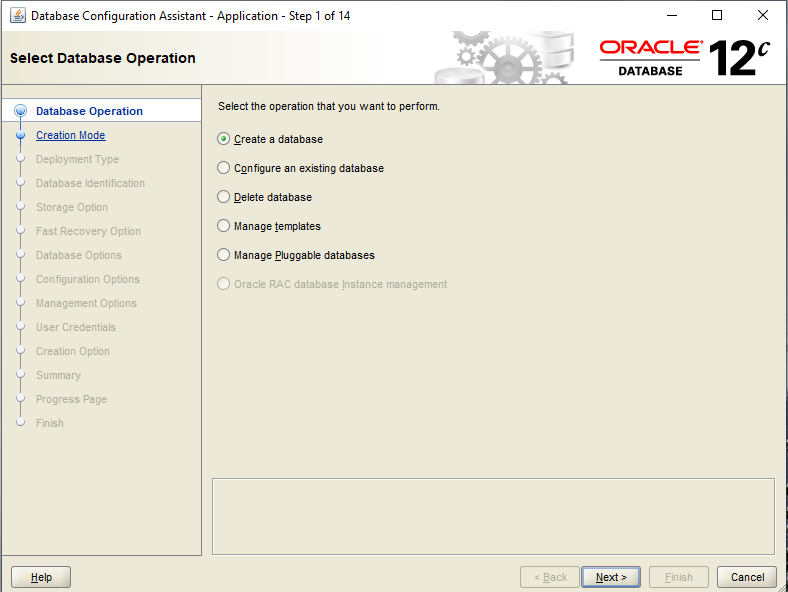The height and width of the screenshot is (592, 788).
Task: Click Oracle RAC database Instance management radio
Action: click(x=223, y=284)
